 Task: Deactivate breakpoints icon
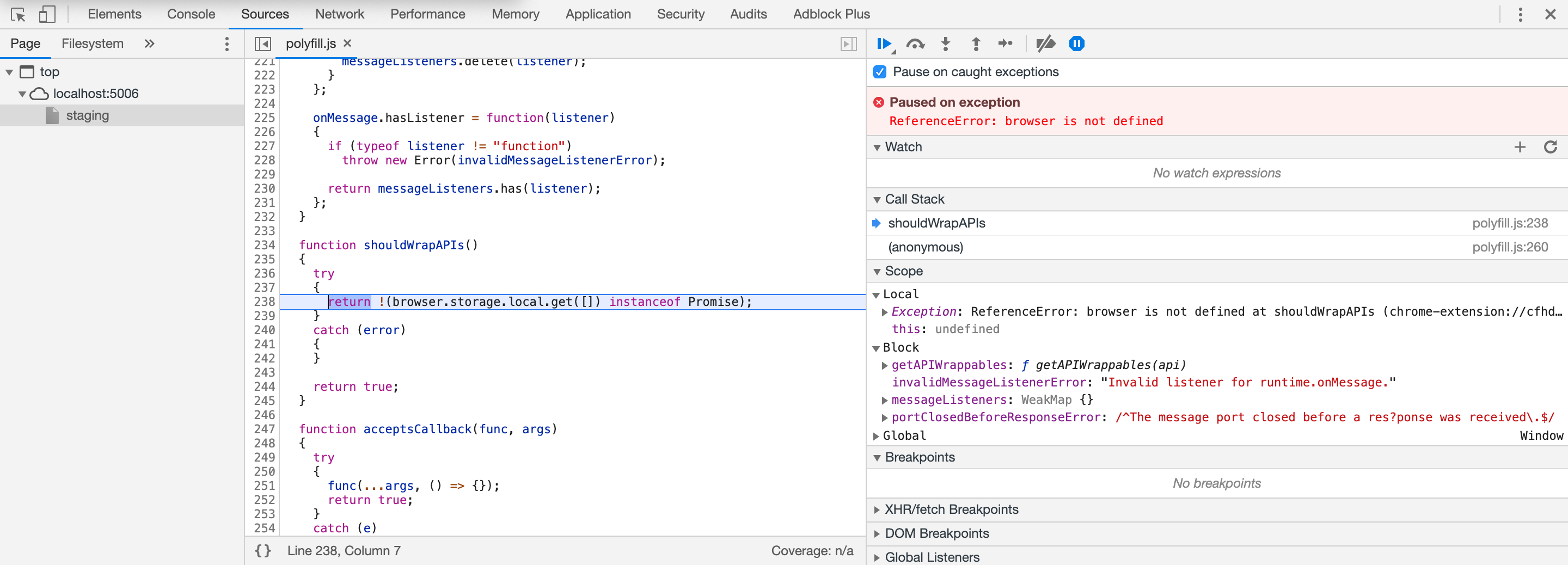(1046, 44)
